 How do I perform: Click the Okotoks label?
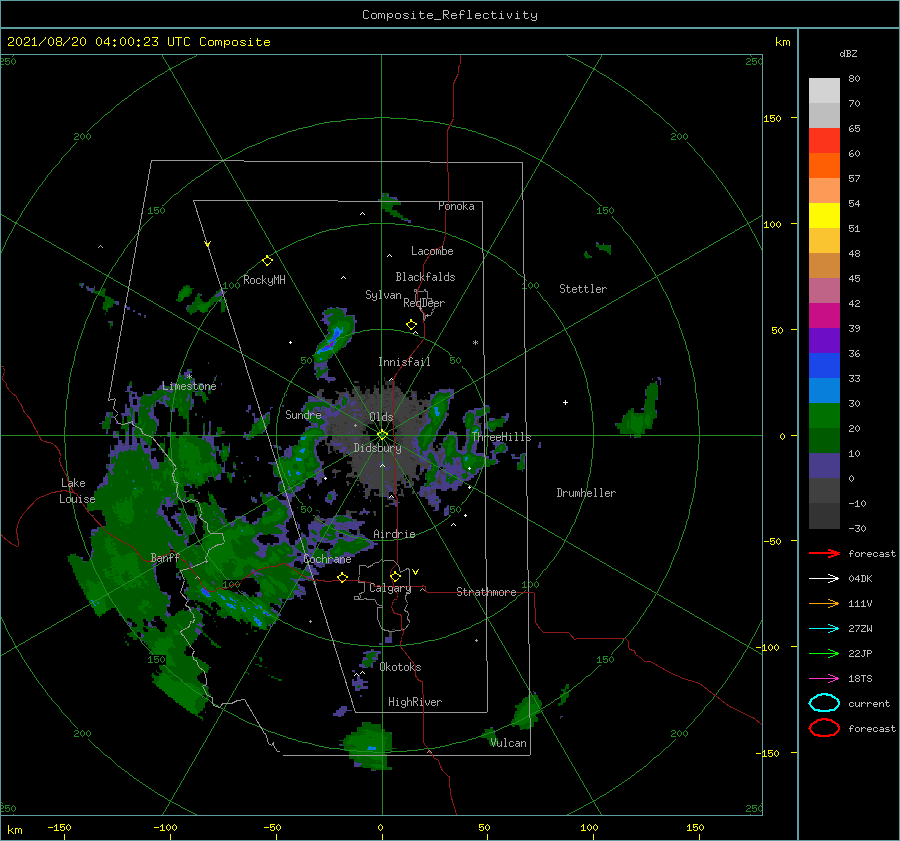tap(401, 667)
